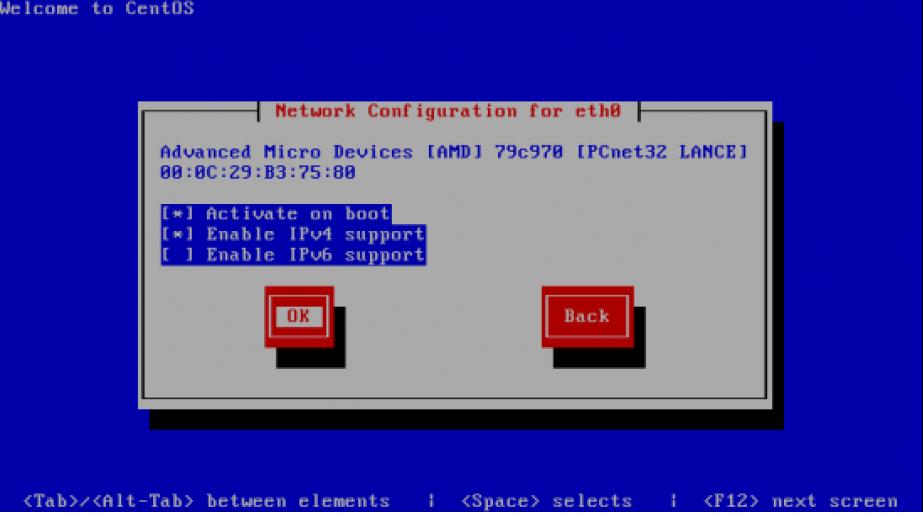Click the 79c970 chipset model text
Viewport: 923px width, 514px height.
[529, 152]
